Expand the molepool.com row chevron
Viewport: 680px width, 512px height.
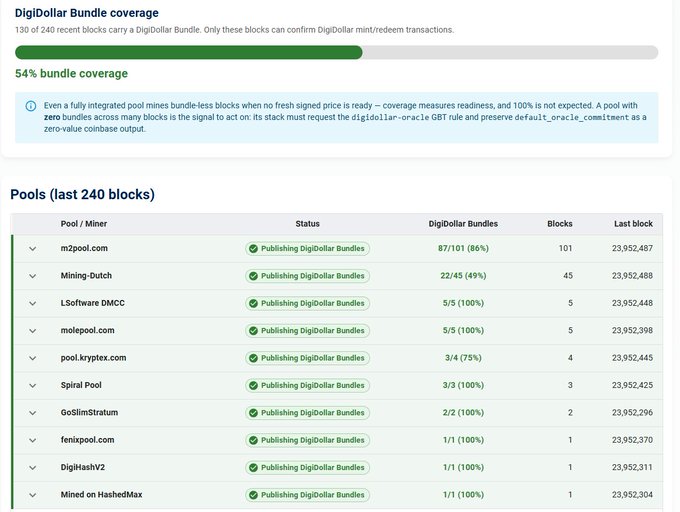pyautogui.click(x=33, y=331)
